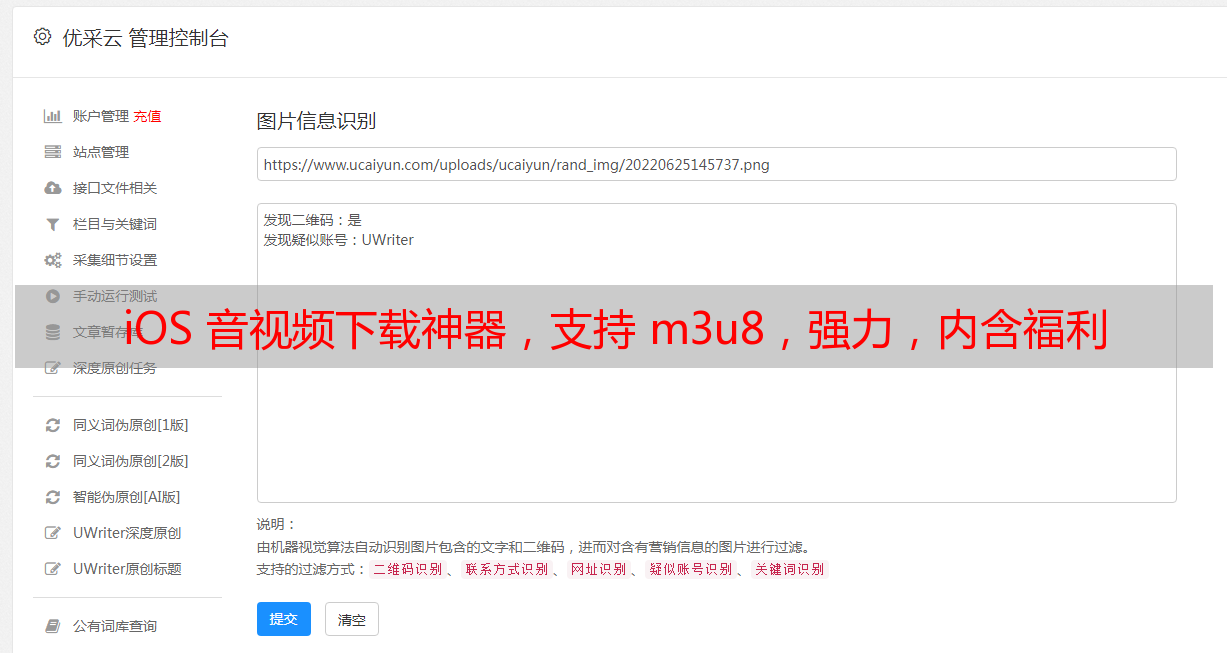Click the 联系方式识别 tag
This screenshot has height=653, width=1227.
click(506, 569)
